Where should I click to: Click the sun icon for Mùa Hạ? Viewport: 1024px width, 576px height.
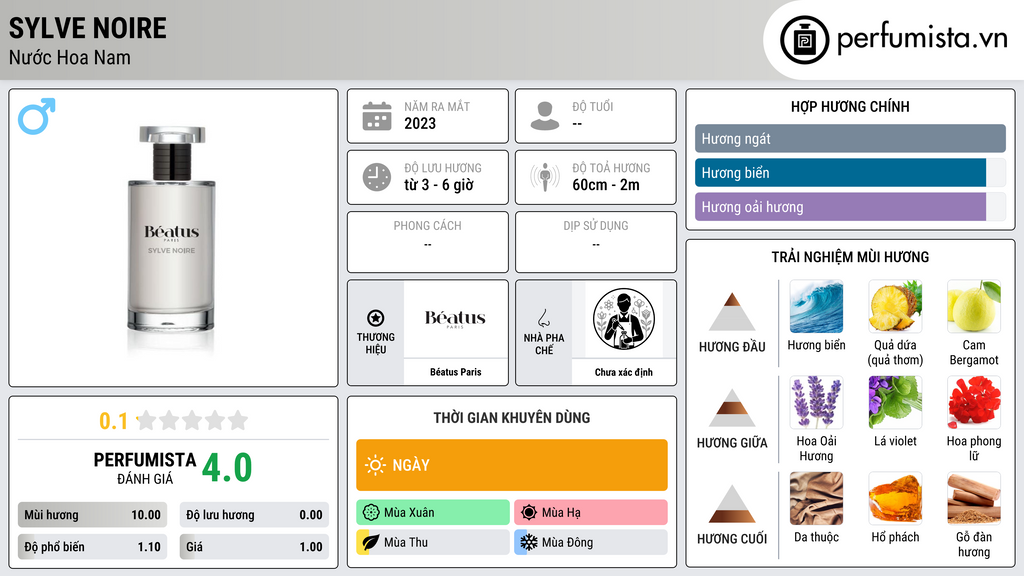[529, 513]
